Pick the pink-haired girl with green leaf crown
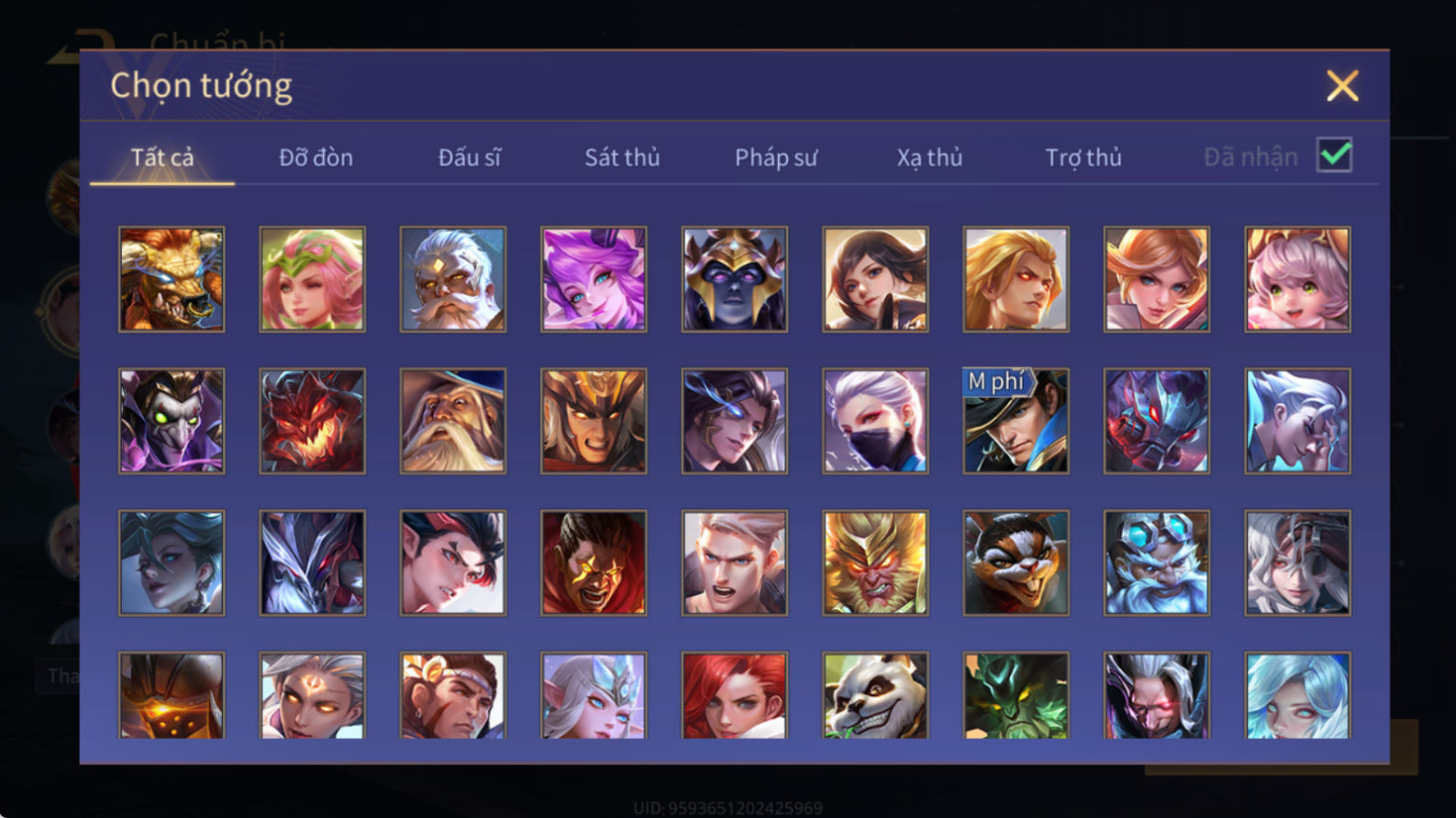 pyautogui.click(x=312, y=279)
